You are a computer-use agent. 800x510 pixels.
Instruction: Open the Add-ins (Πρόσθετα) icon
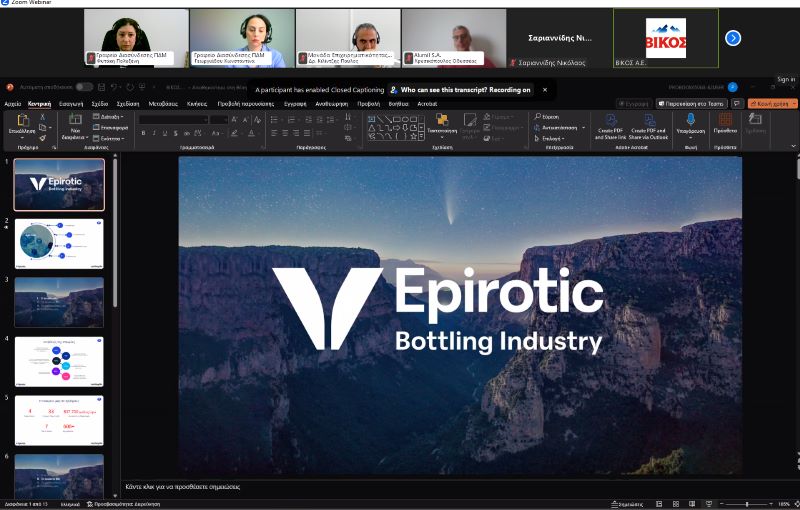pos(725,121)
